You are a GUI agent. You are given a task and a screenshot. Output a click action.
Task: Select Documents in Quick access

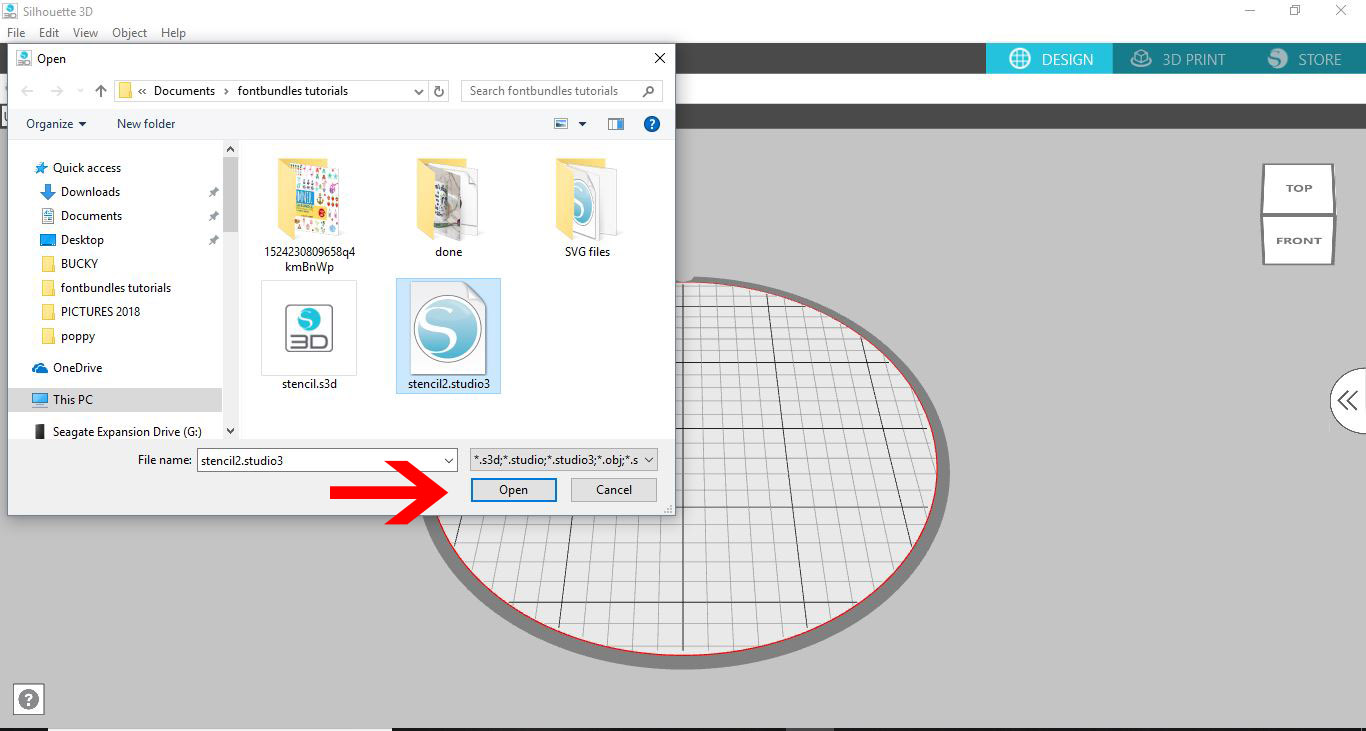[x=91, y=216]
